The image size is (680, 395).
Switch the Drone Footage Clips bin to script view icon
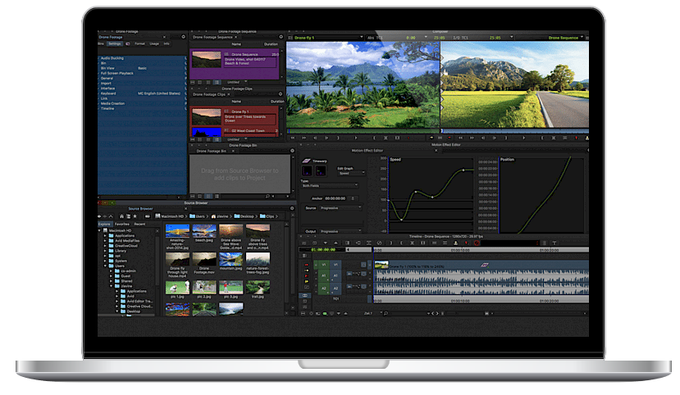click(x=217, y=140)
